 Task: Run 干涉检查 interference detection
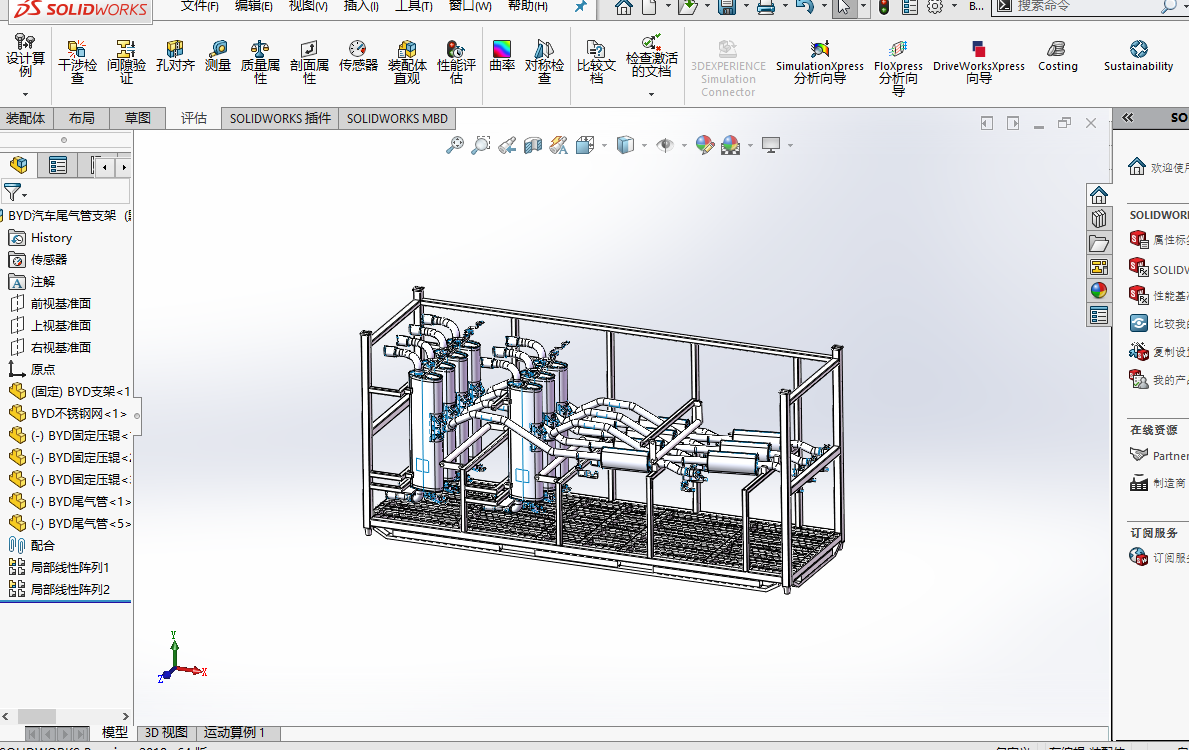click(x=77, y=61)
